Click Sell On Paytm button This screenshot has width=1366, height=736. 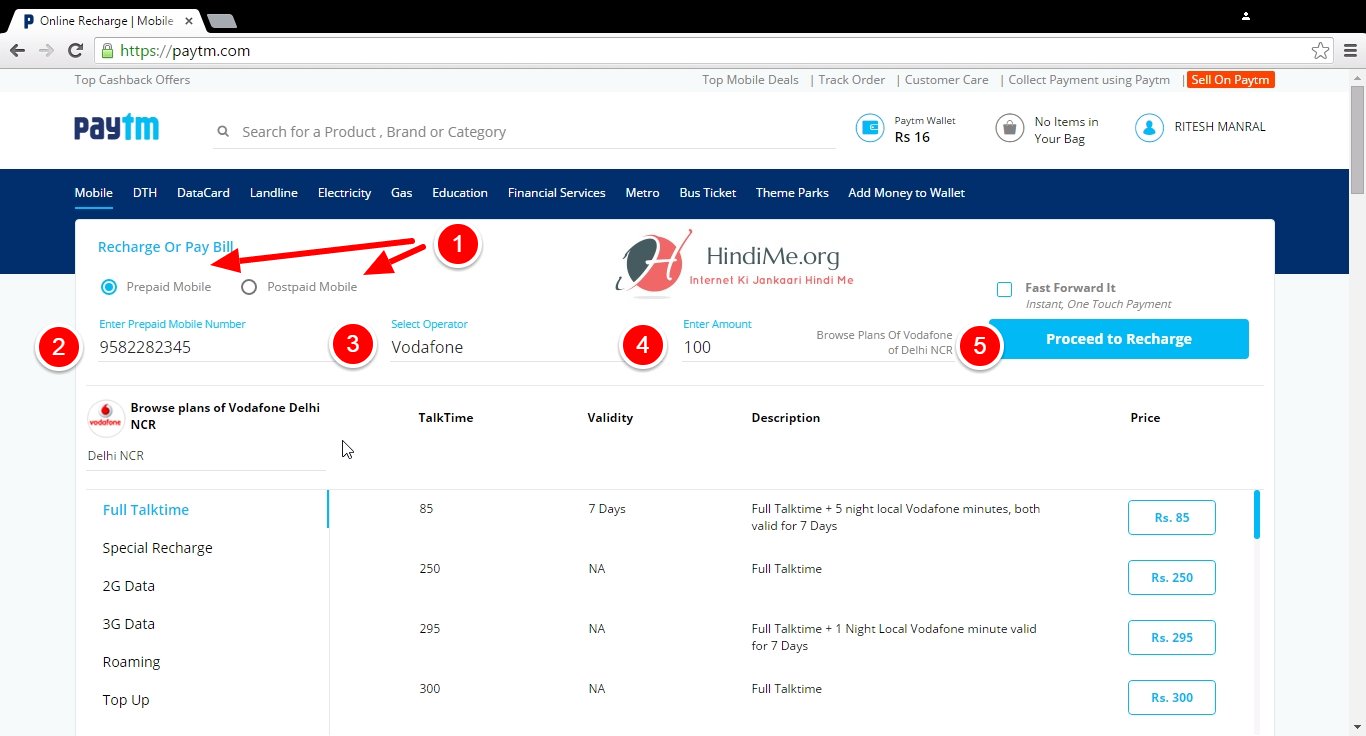pyautogui.click(x=1231, y=80)
